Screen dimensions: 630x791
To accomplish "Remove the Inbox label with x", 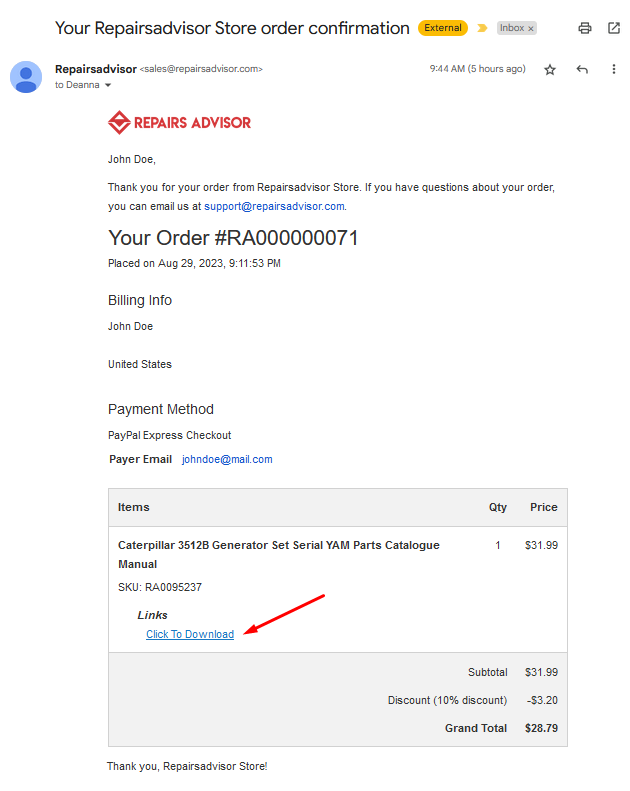I will point(531,29).
